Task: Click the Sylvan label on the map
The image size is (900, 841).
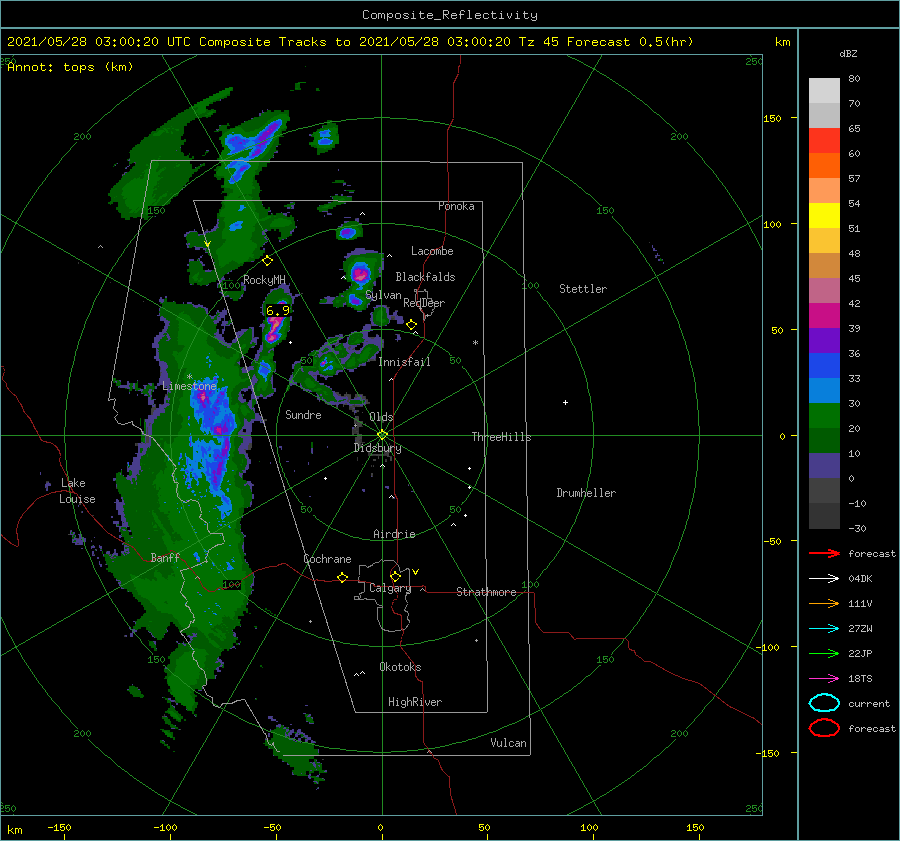Action: [x=383, y=295]
